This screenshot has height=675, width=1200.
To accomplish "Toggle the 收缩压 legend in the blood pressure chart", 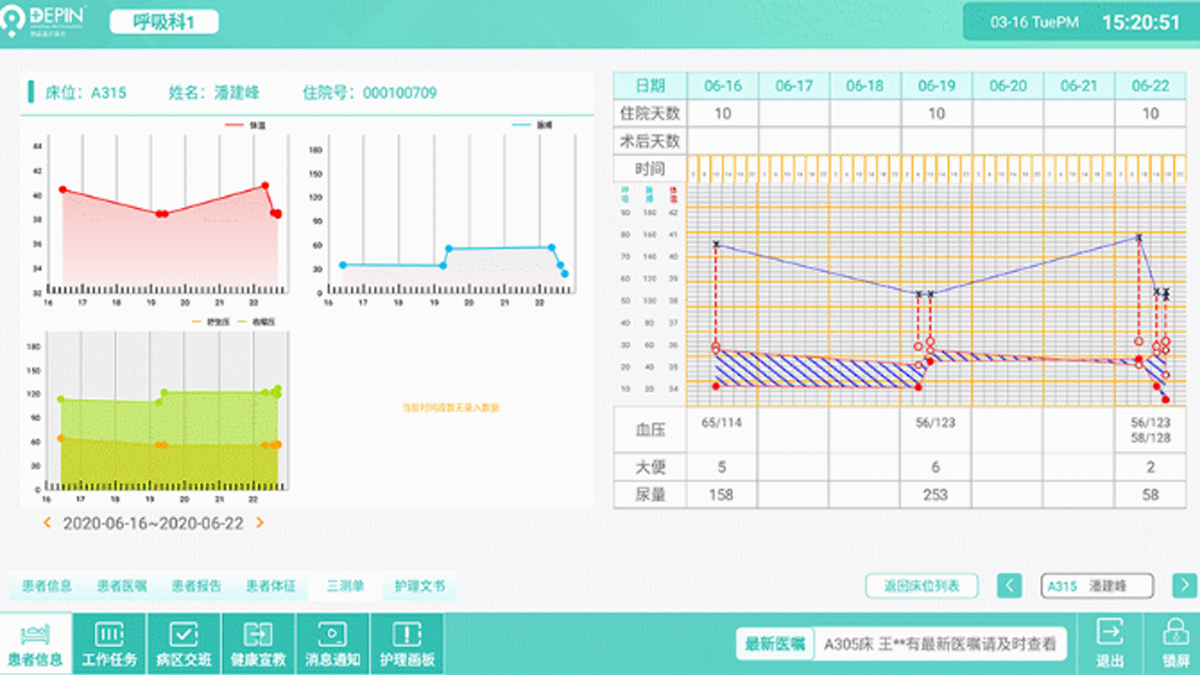I will tap(255, 321).
